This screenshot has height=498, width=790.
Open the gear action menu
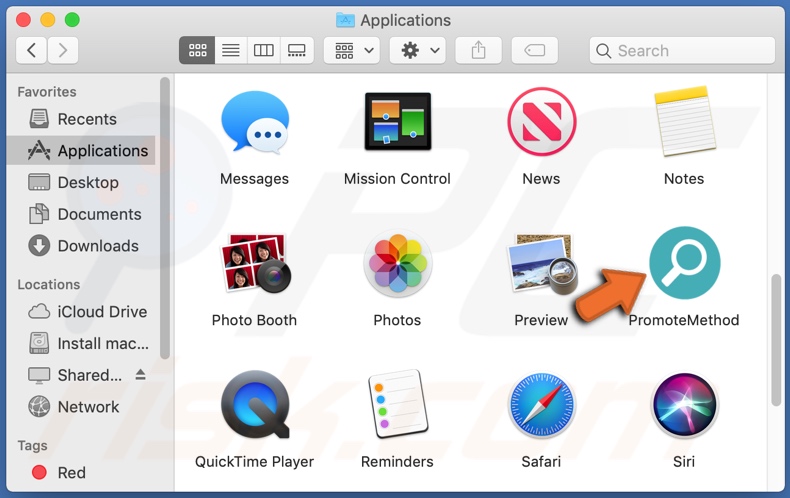point(418,50)
